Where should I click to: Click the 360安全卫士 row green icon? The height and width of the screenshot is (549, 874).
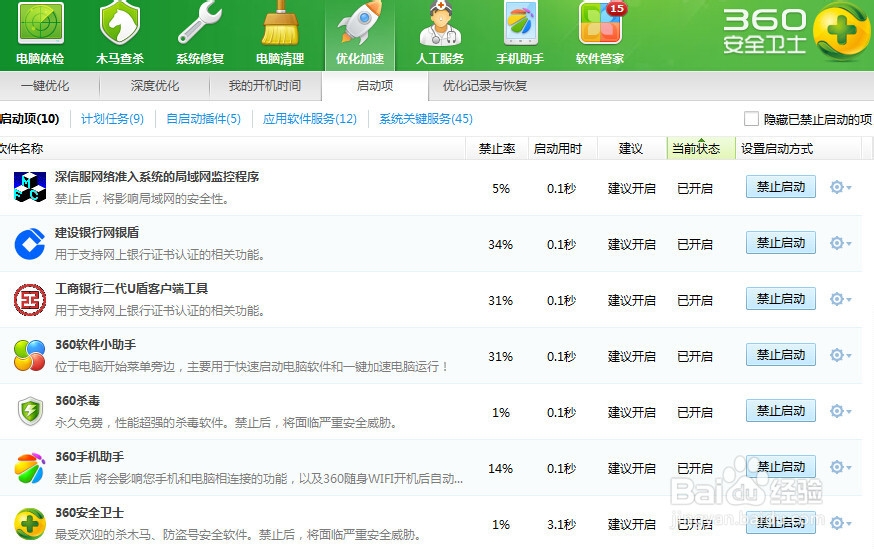(30, 523)
